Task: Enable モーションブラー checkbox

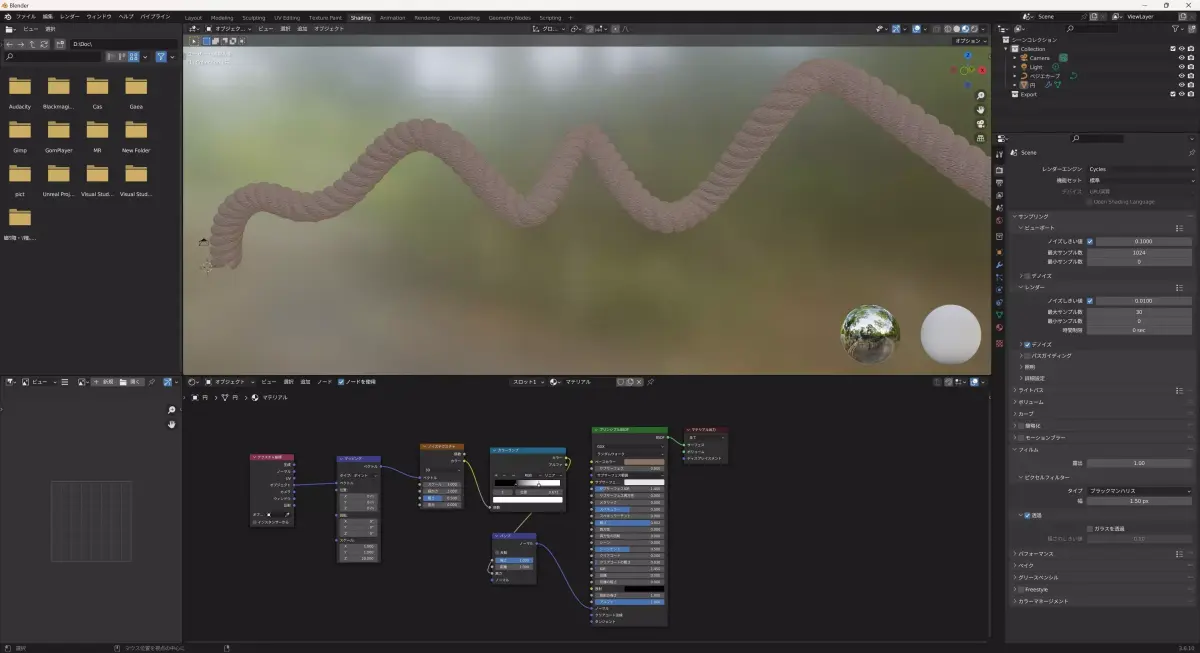Action: 1021,437
